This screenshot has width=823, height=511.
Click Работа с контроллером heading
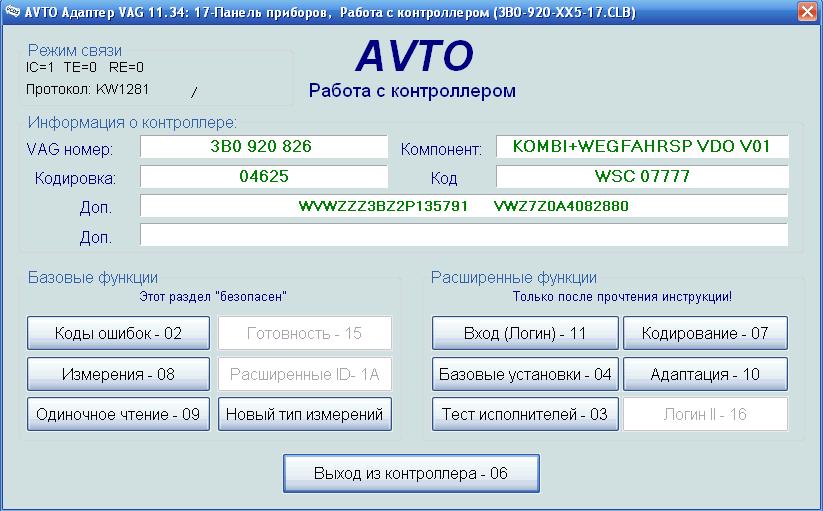tap(412, 91)
